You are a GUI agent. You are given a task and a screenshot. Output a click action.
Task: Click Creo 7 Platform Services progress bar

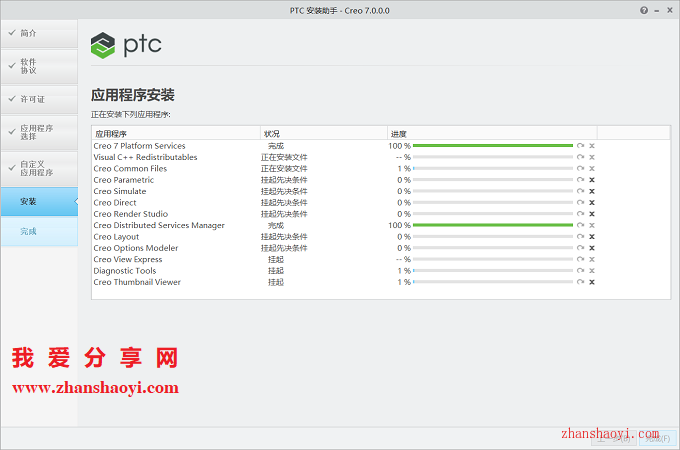click(493, 146)
